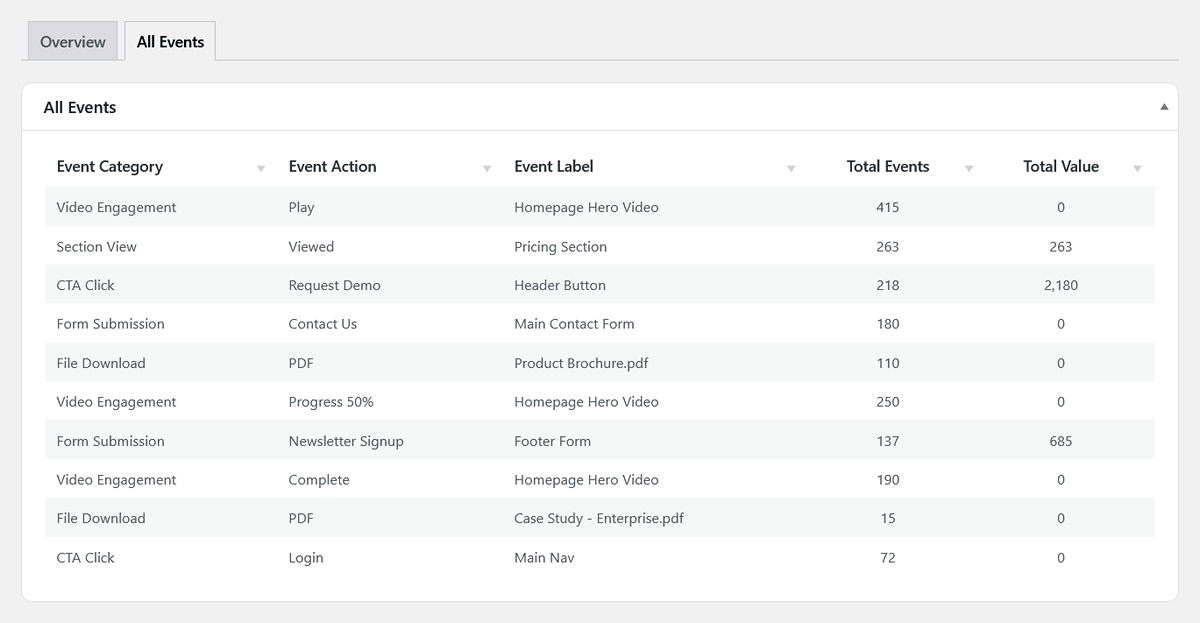Viewport: 1200px width, 623px height.
Task: Open the Event Category filter dropdown
Action: 260,167
